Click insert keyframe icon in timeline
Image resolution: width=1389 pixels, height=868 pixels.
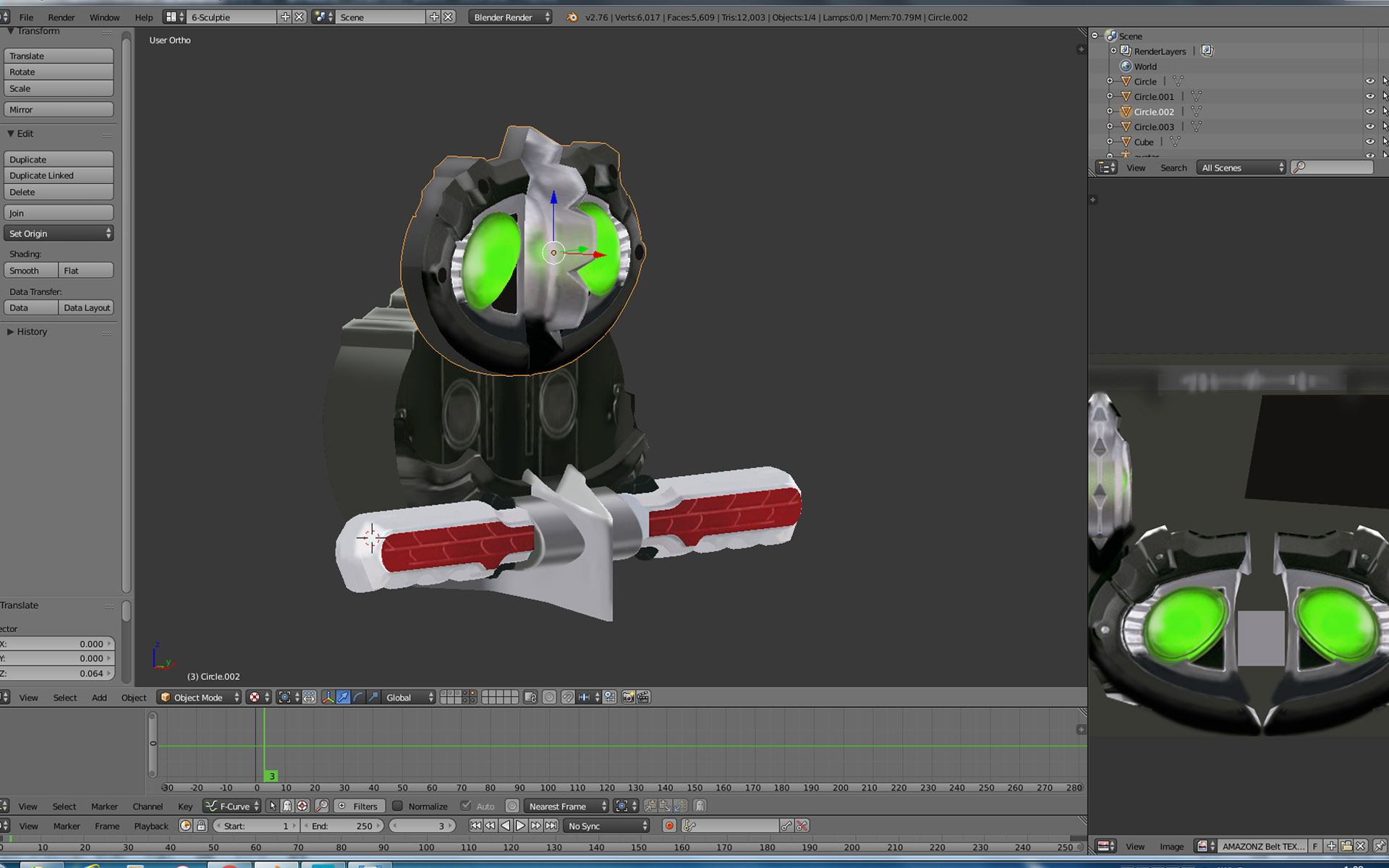[x=786, y=826]
